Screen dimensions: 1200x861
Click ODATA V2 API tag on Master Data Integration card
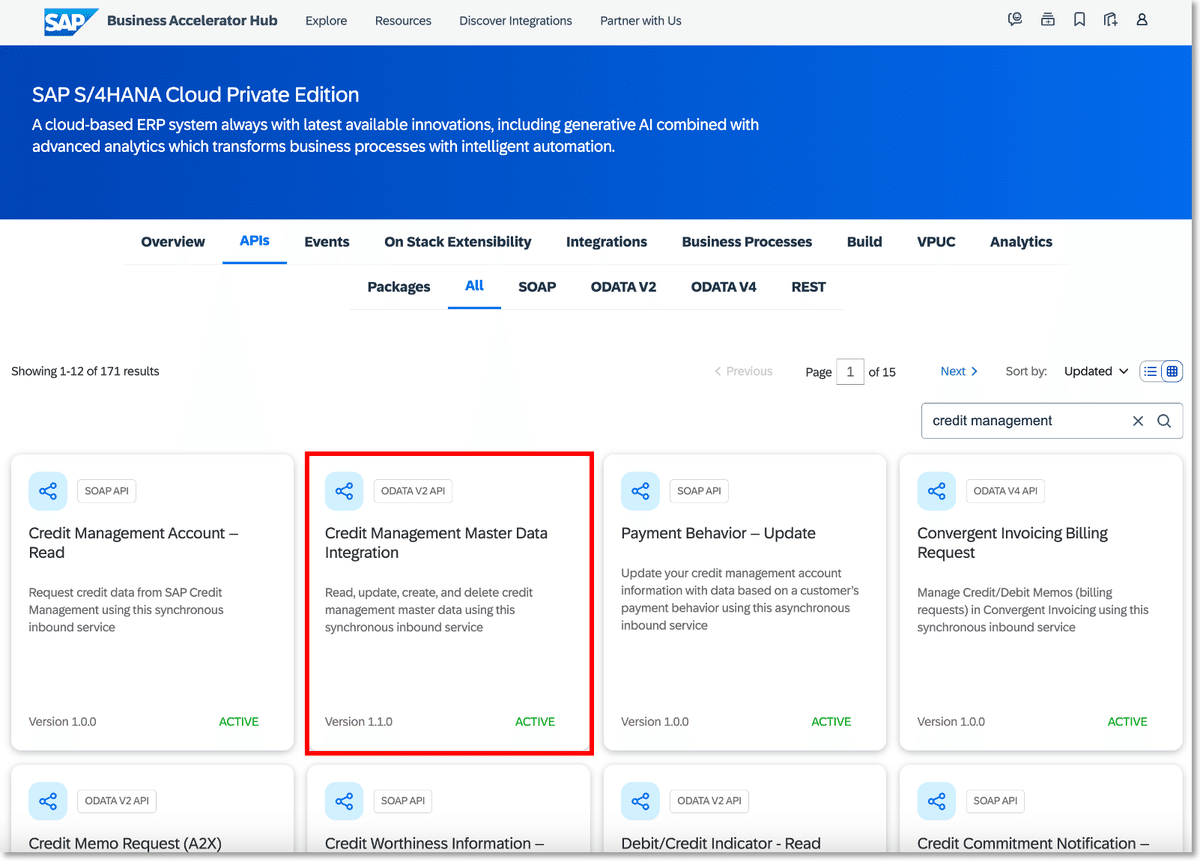(413, 491)
